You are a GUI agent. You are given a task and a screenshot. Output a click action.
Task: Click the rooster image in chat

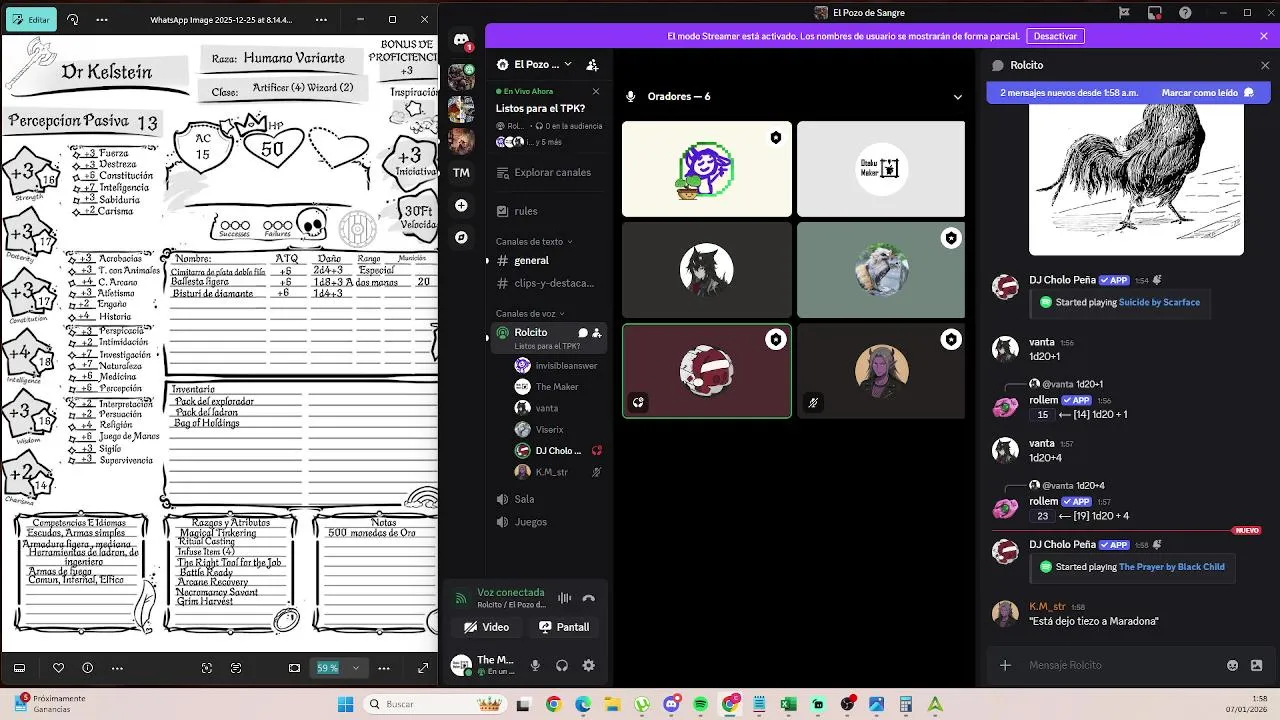coord(1136,180)
